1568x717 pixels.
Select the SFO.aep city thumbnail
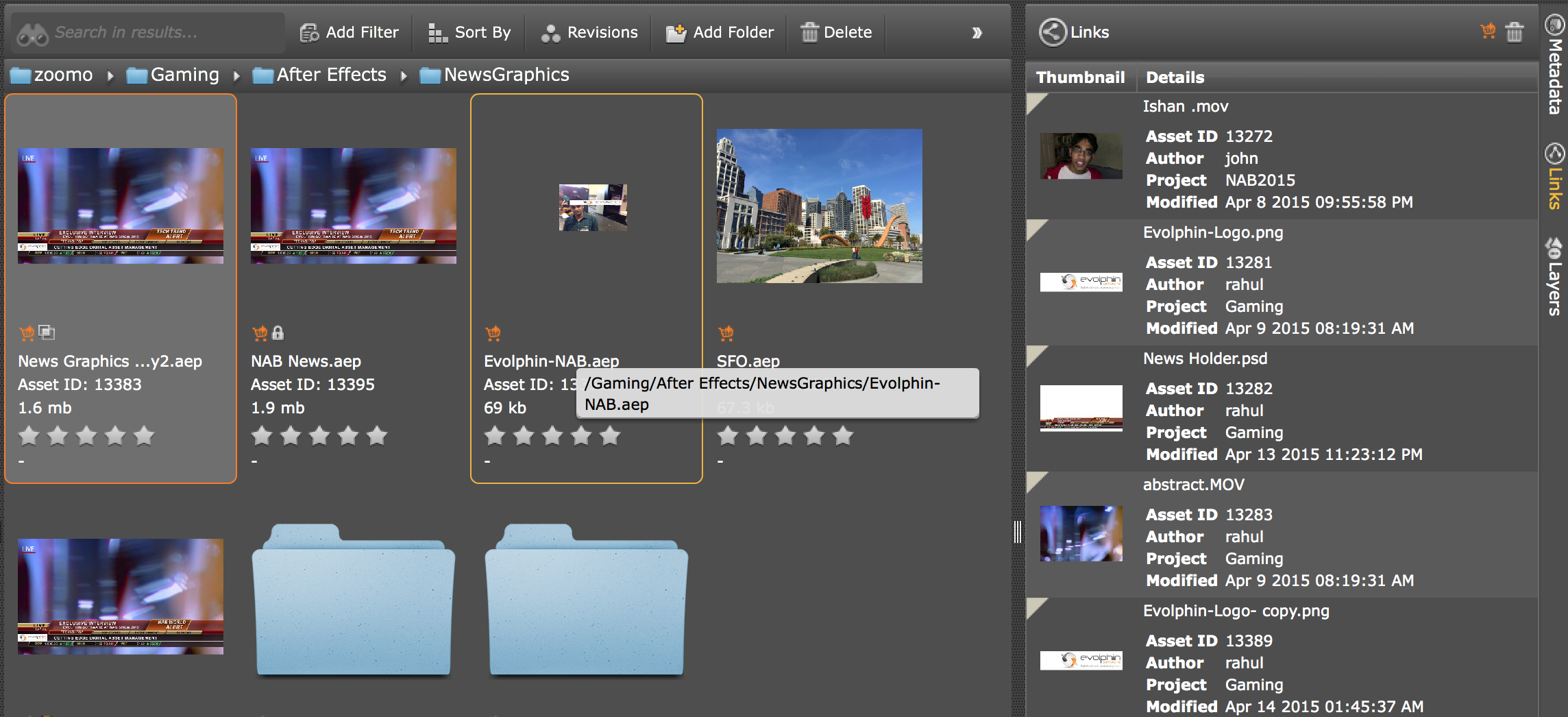tap(819, 206)
